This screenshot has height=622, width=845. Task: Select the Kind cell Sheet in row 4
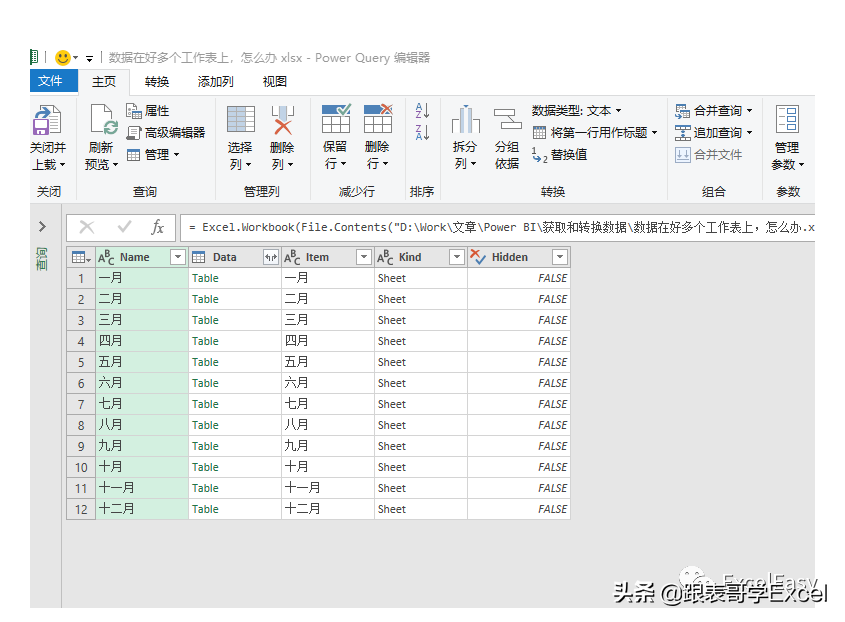[x=420, y=341]
